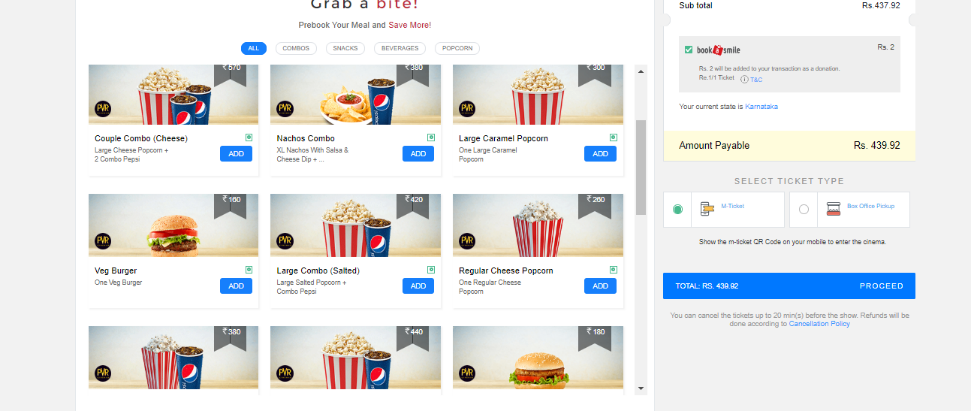Click the Veg Burger item title
The height and width of the screenshot is (411, 971).
(x=116, y=270)
